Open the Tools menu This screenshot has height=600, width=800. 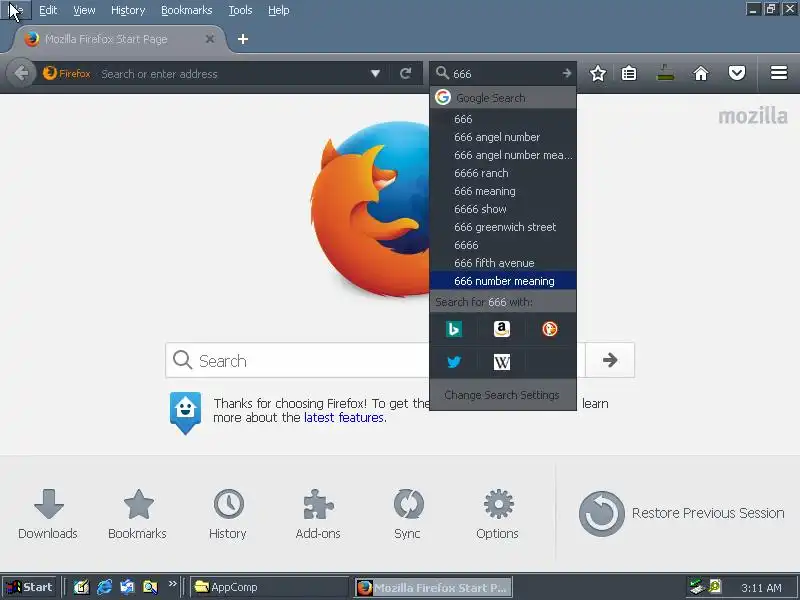pos(240,10)
